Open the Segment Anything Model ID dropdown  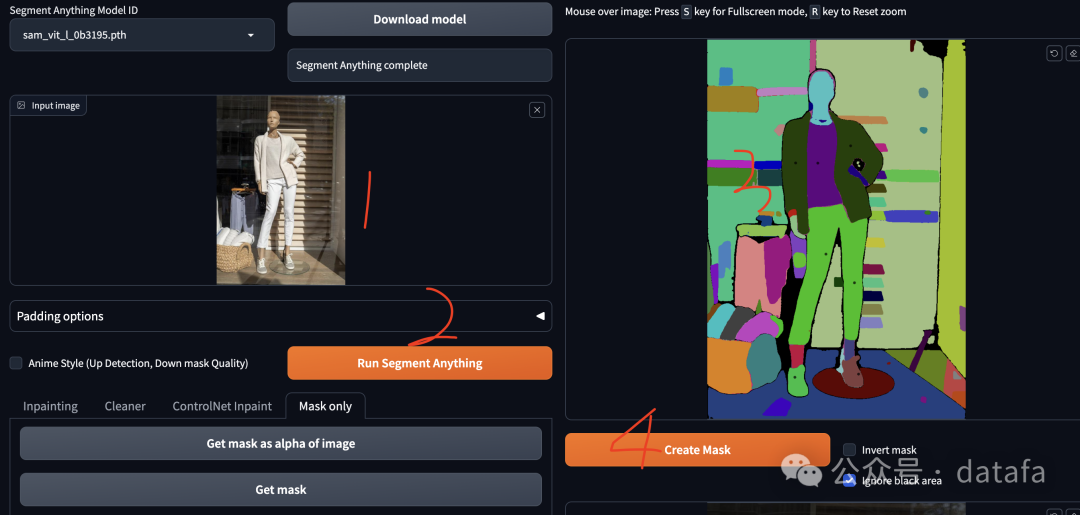click(141, 35)
